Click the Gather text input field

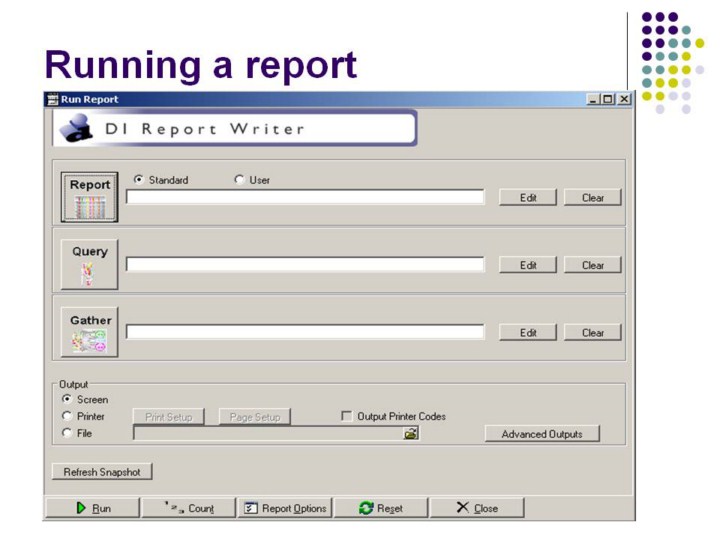305,332
